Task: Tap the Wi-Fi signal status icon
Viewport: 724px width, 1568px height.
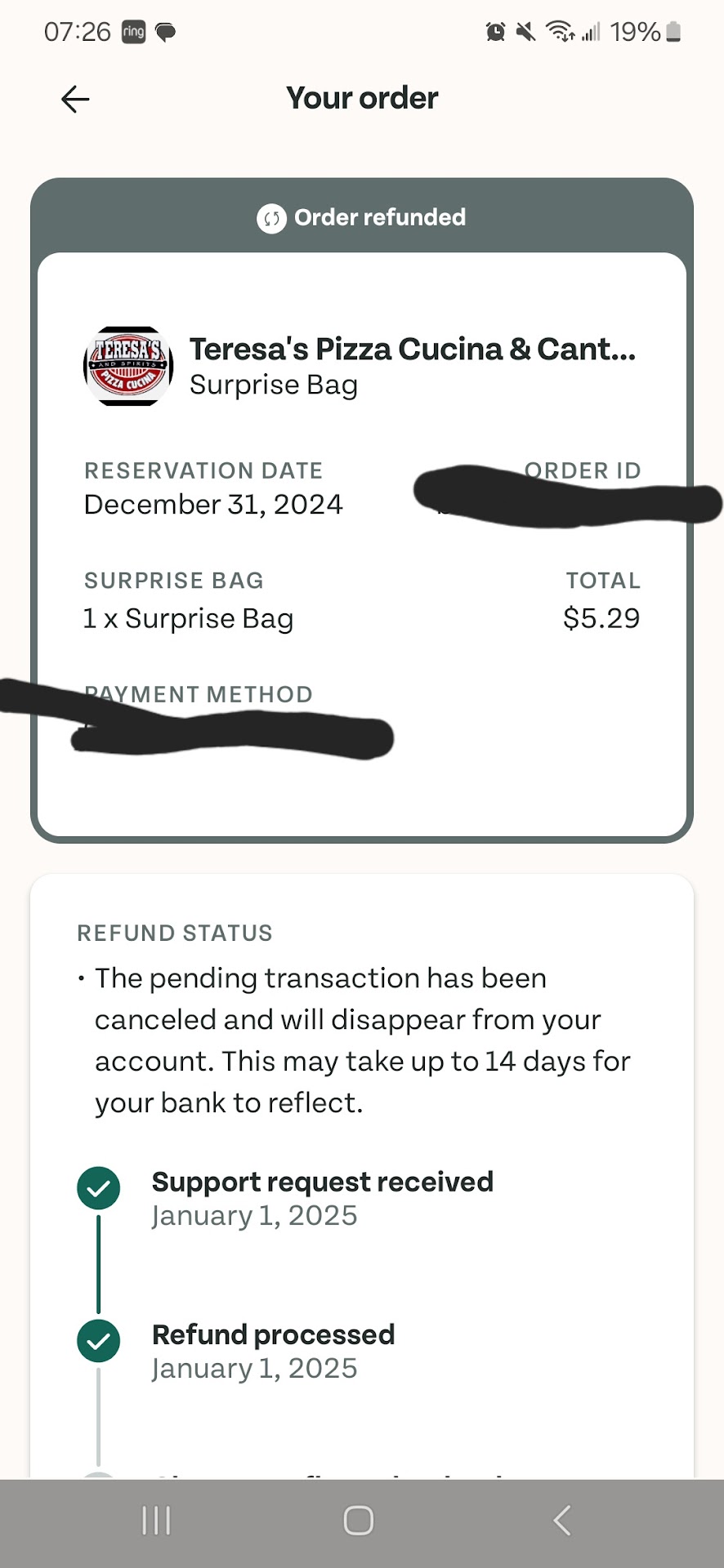Action: 560,32
